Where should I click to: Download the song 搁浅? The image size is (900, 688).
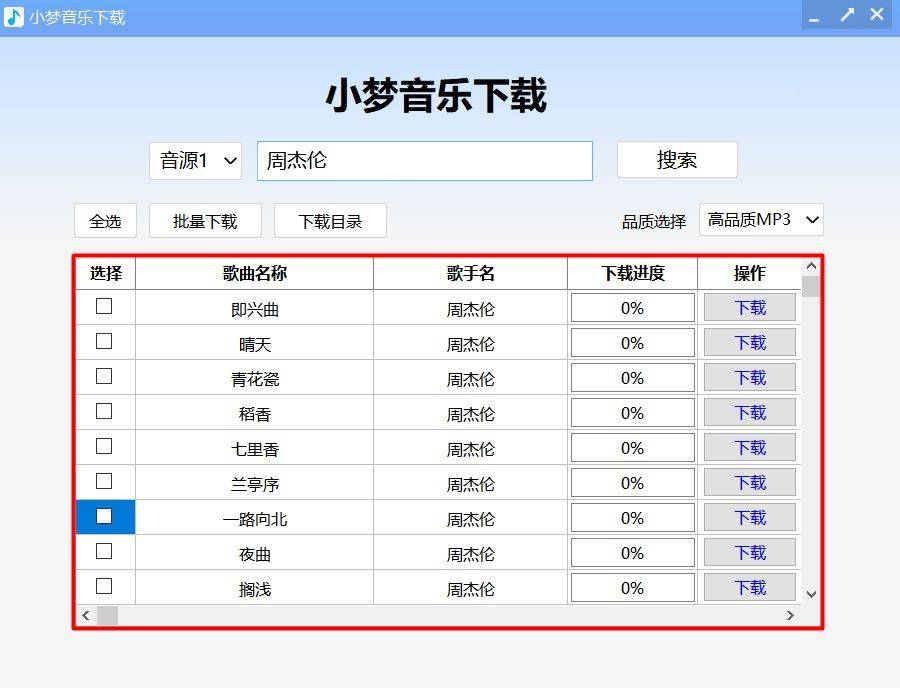tap(749, 587)
